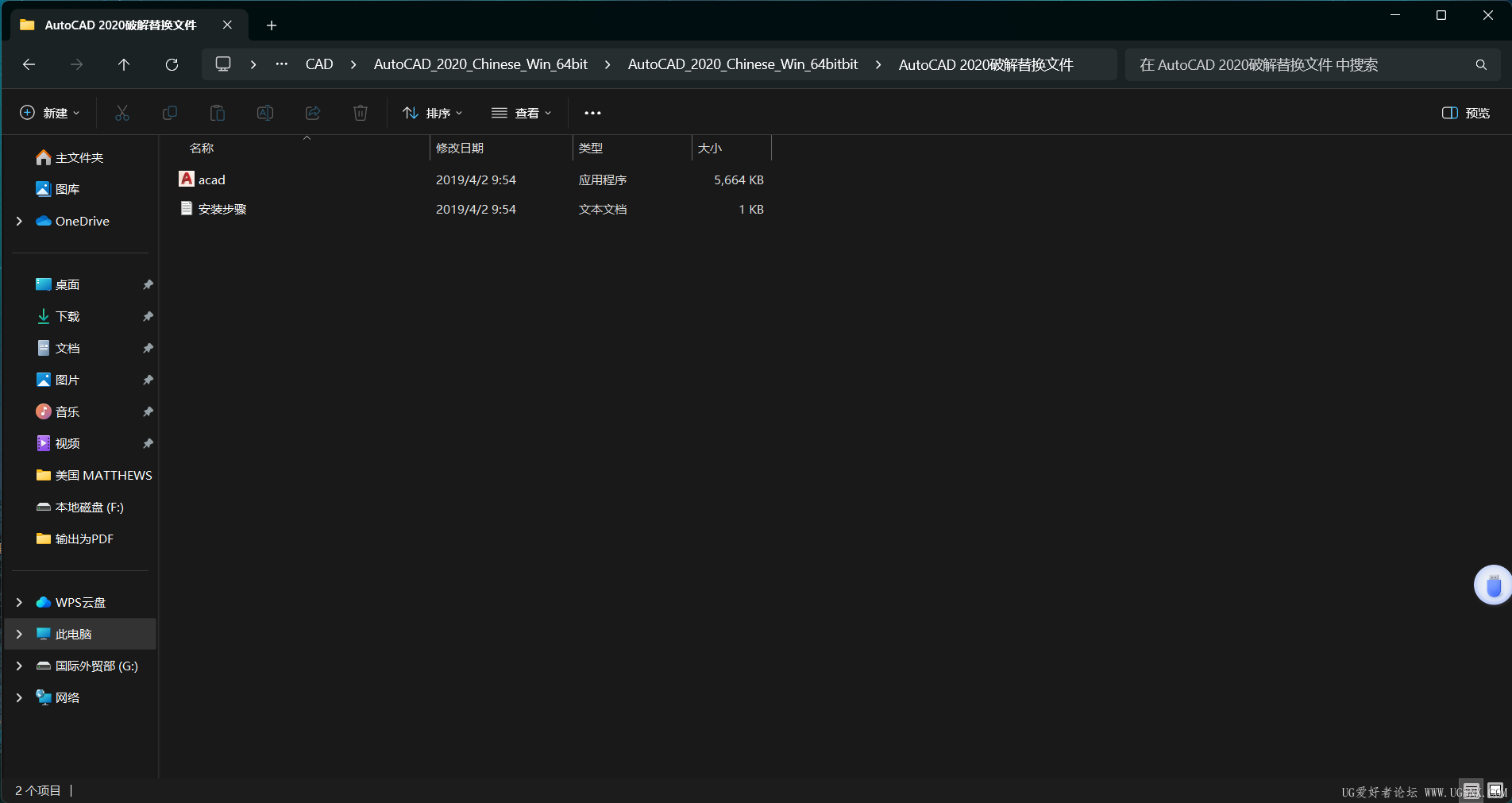
Task: Open 本地磁盘 (F:) drive
Action: click(79, 507)
